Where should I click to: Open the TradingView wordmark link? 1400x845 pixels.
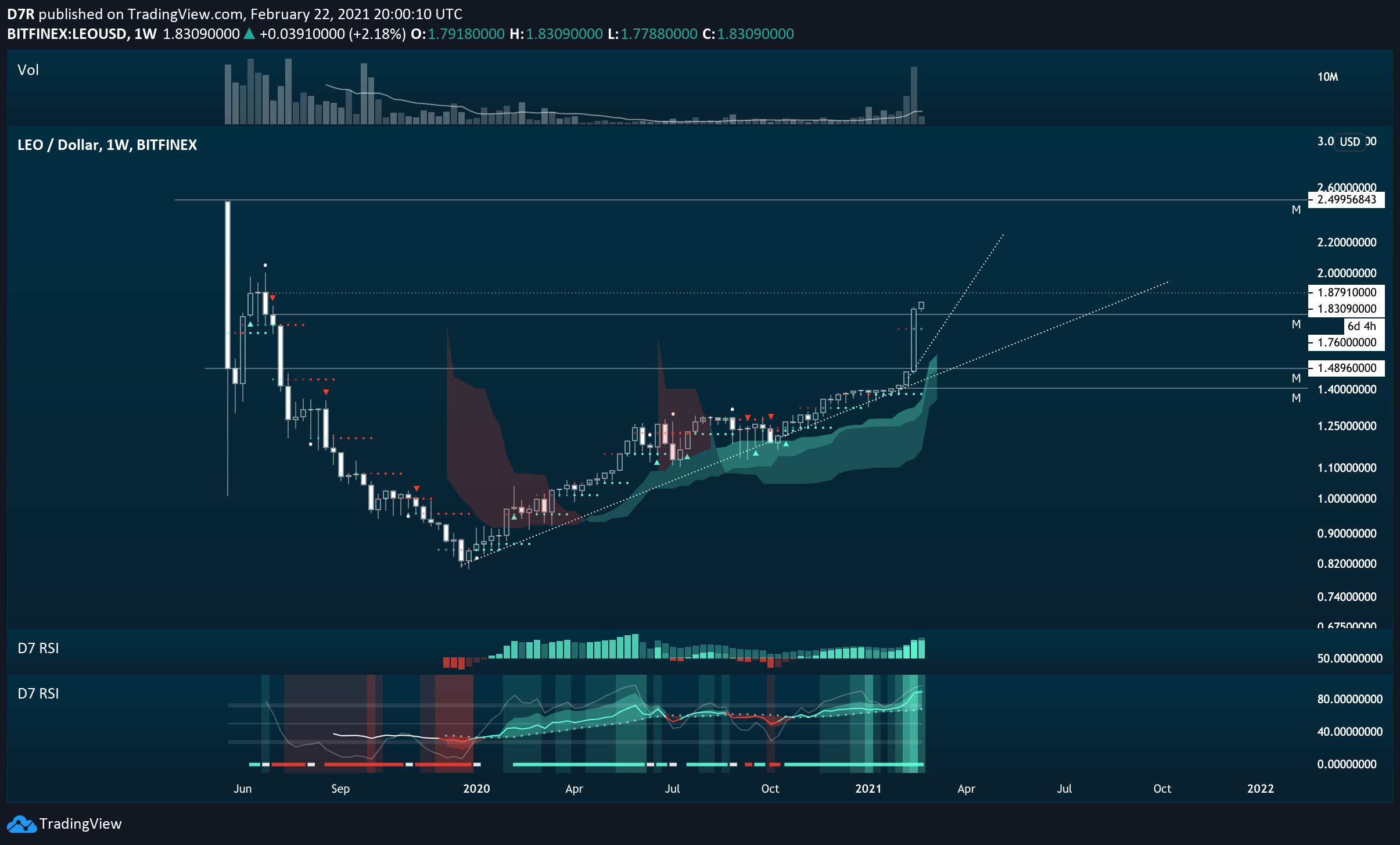pos(80,824)
